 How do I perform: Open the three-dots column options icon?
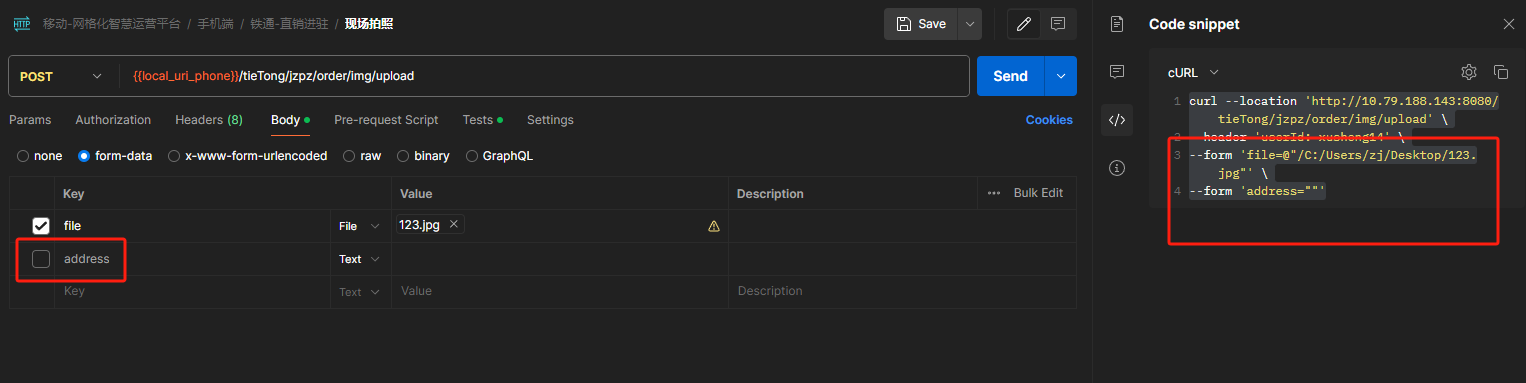(994, 193)
